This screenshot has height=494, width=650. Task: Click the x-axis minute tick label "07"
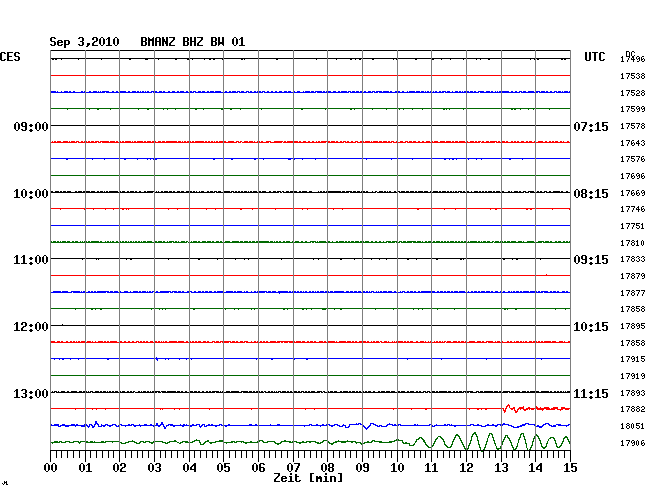[x=293, y=468]
